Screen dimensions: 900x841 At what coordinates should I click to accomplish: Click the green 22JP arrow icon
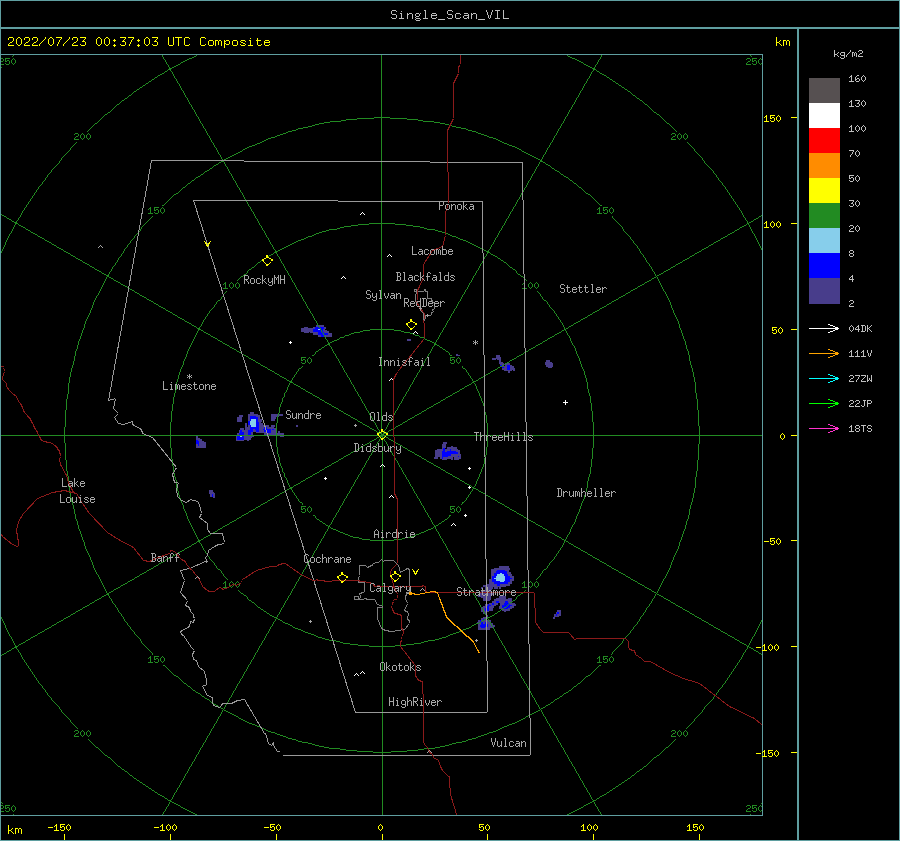824,404
